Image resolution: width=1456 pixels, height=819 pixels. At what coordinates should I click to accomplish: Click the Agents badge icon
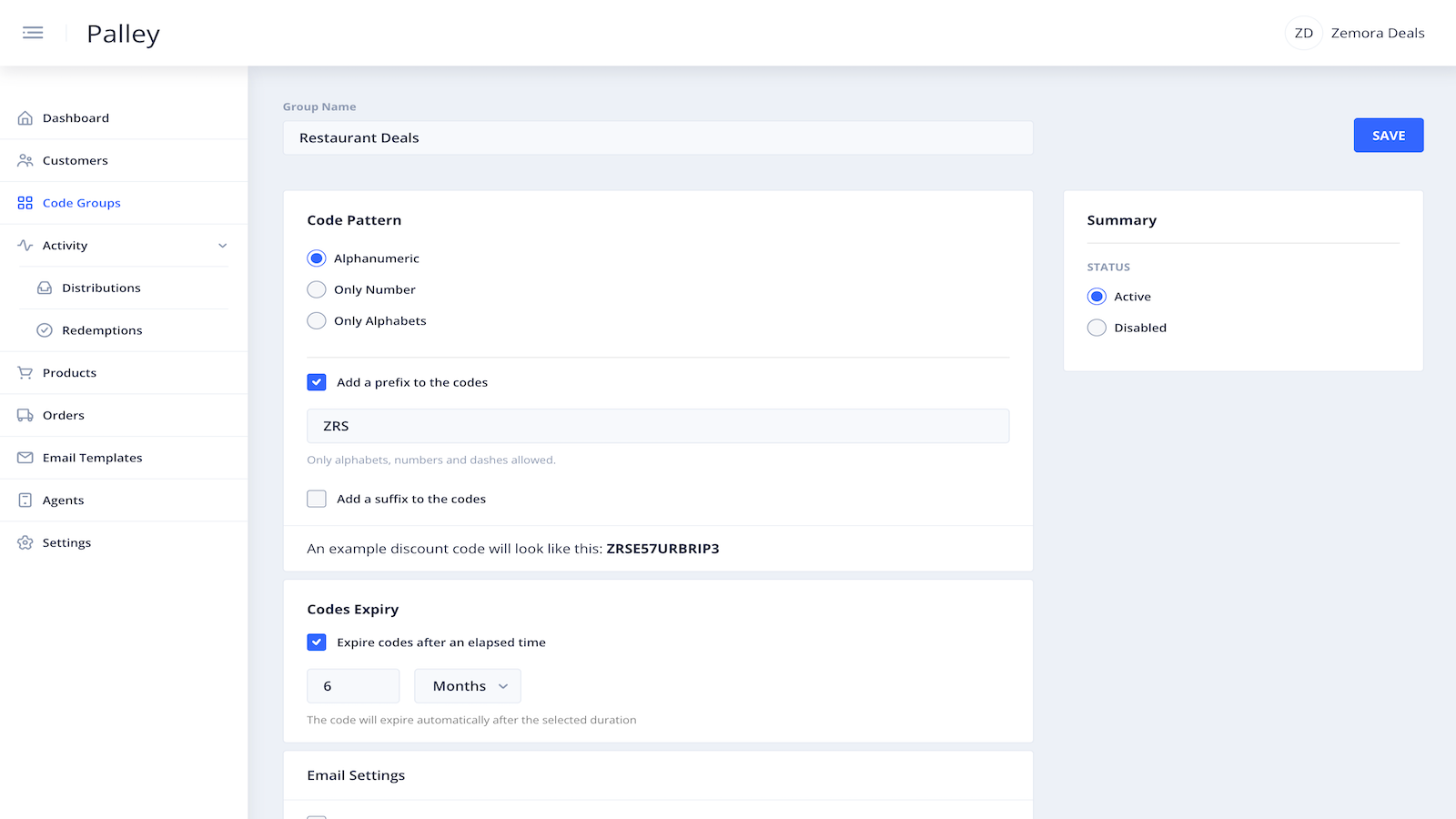point(25,500)
